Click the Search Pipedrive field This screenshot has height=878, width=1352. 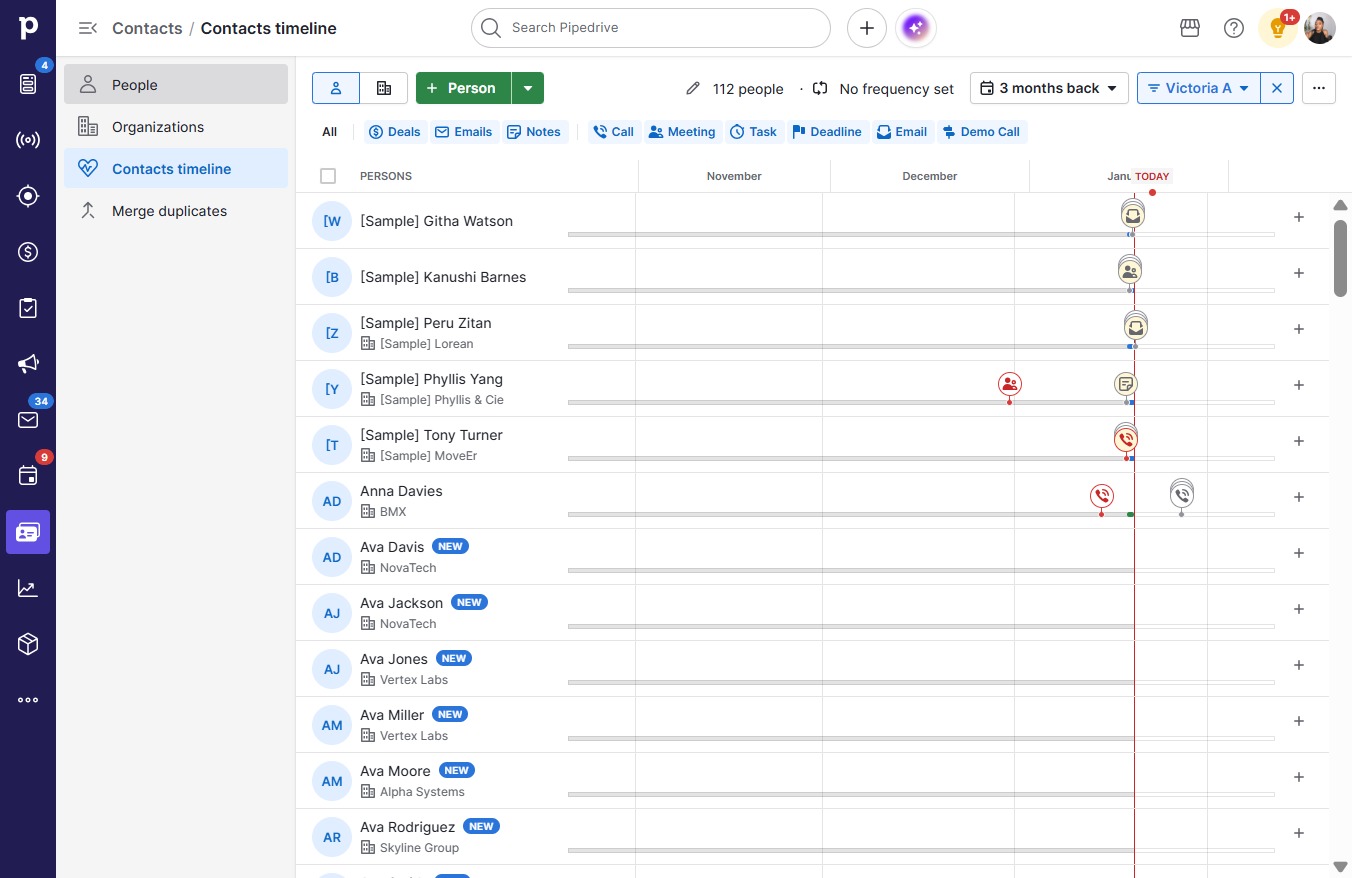pos(651,28)
